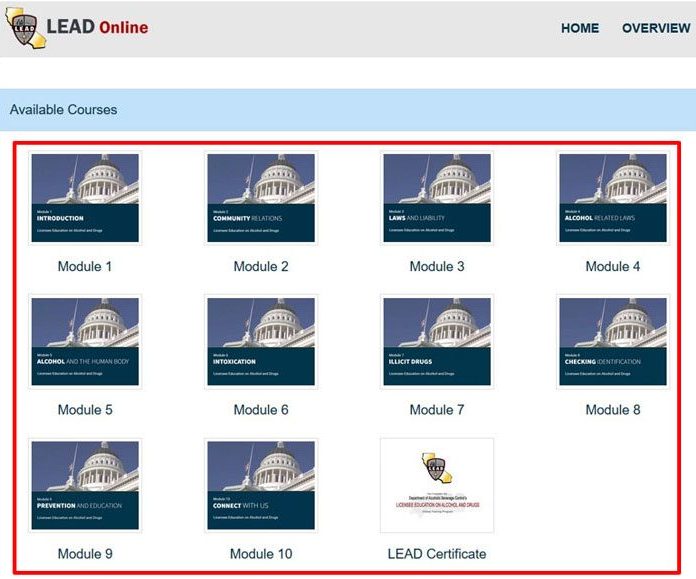696x579 pixels.
Task: Follow the Module 5 text link
Action: (85, 410)
